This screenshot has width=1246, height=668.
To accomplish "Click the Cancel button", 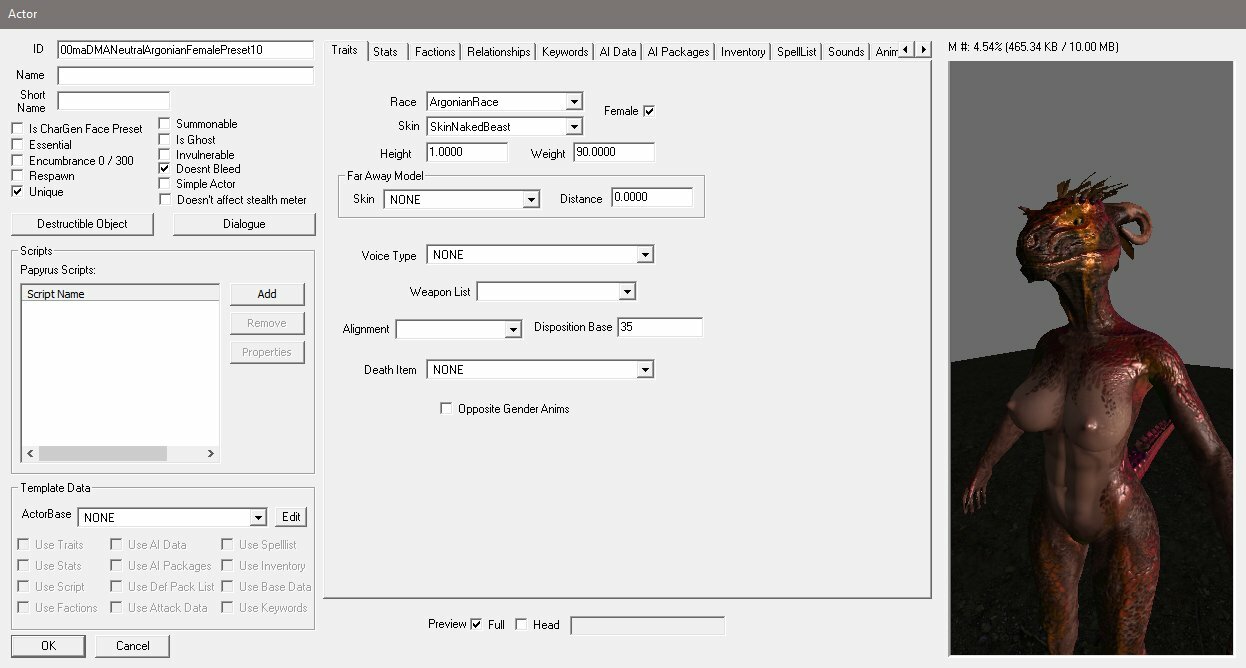I will 133,646.
